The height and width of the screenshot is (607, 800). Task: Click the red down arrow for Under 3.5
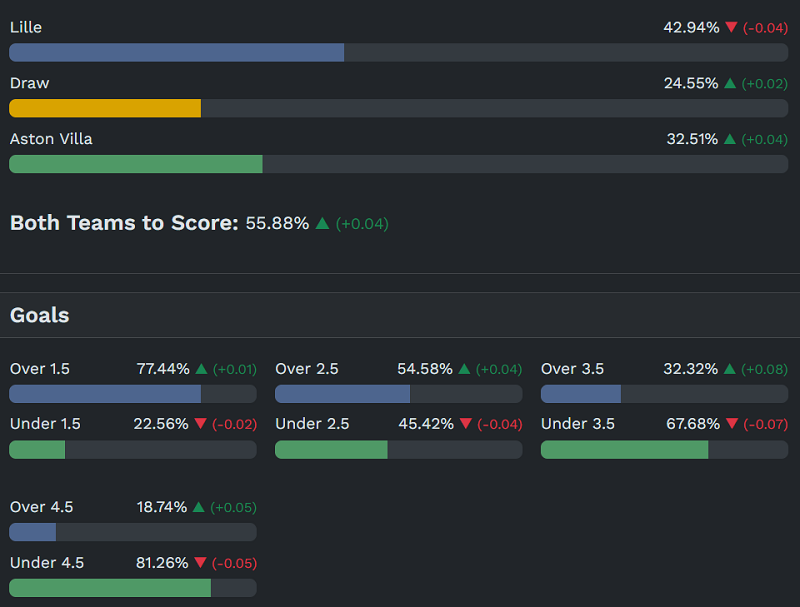tap(731, 425)
